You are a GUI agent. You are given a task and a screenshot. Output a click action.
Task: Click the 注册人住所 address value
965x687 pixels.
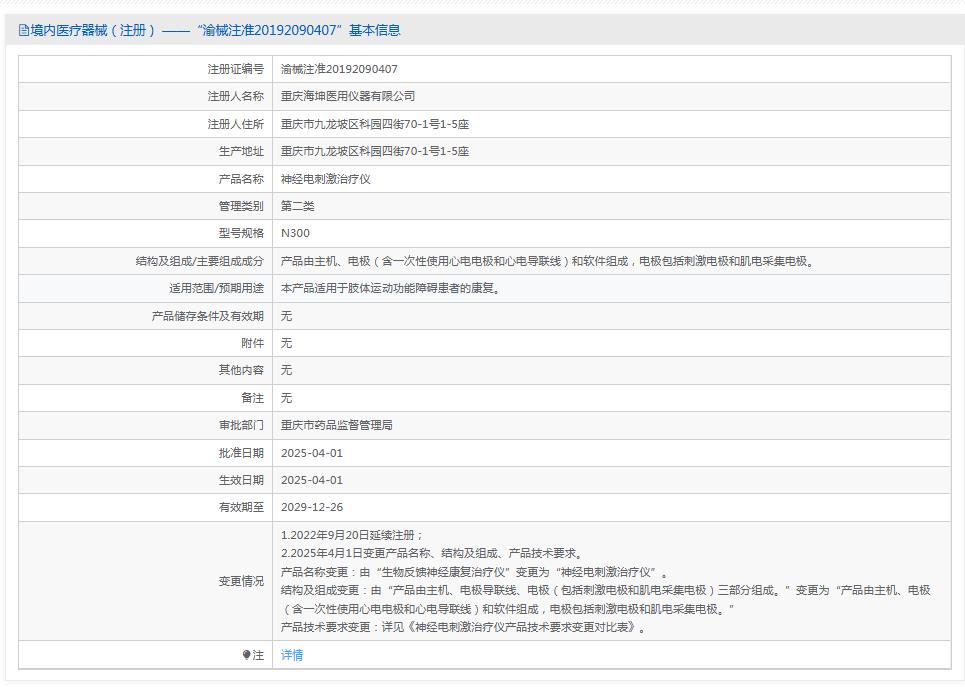point(375,124)
